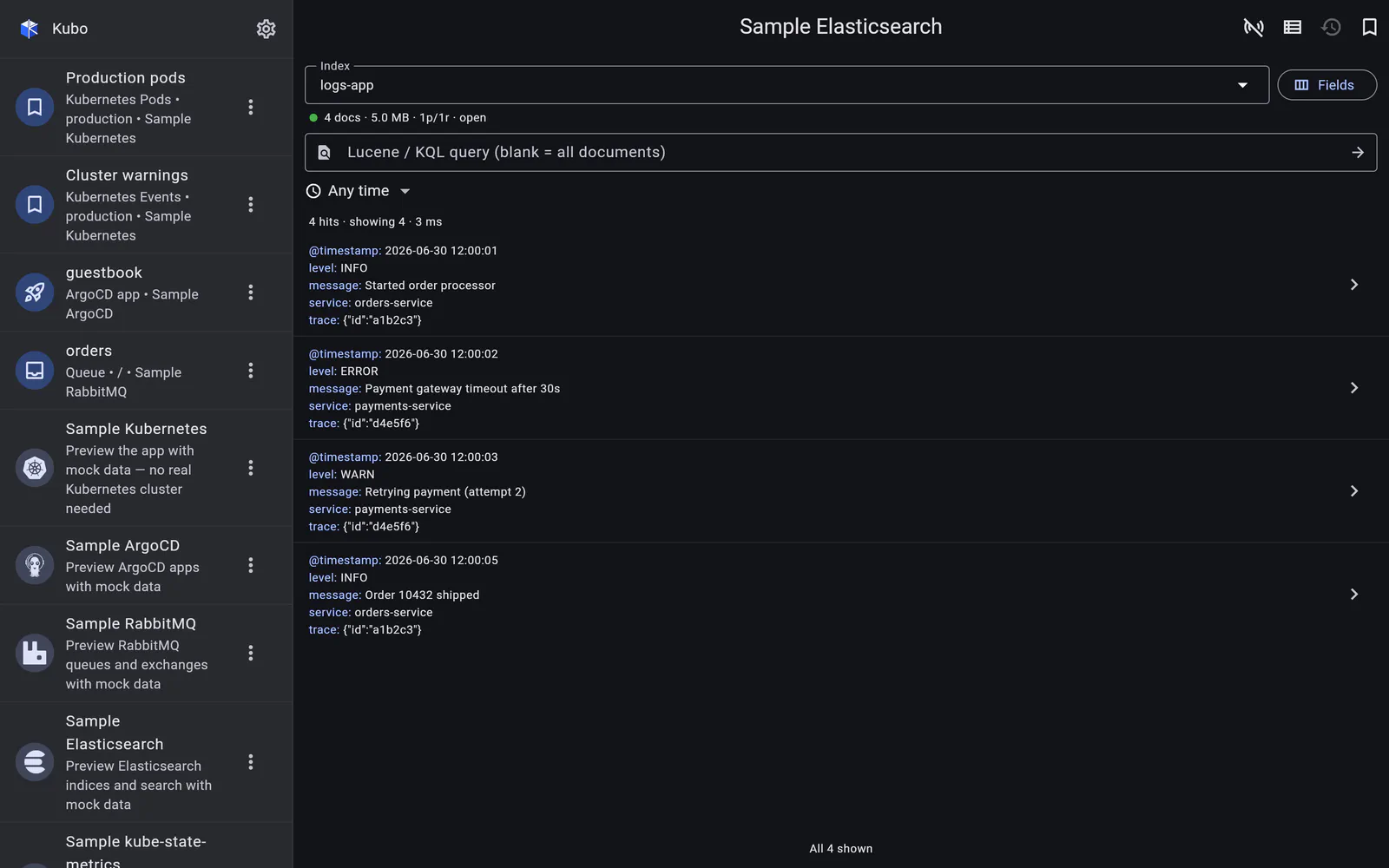Viewport: 1389px width, 868px height.
Task: Select Sample kube-state-metrics sidebar item
Action: click(147, 846)
